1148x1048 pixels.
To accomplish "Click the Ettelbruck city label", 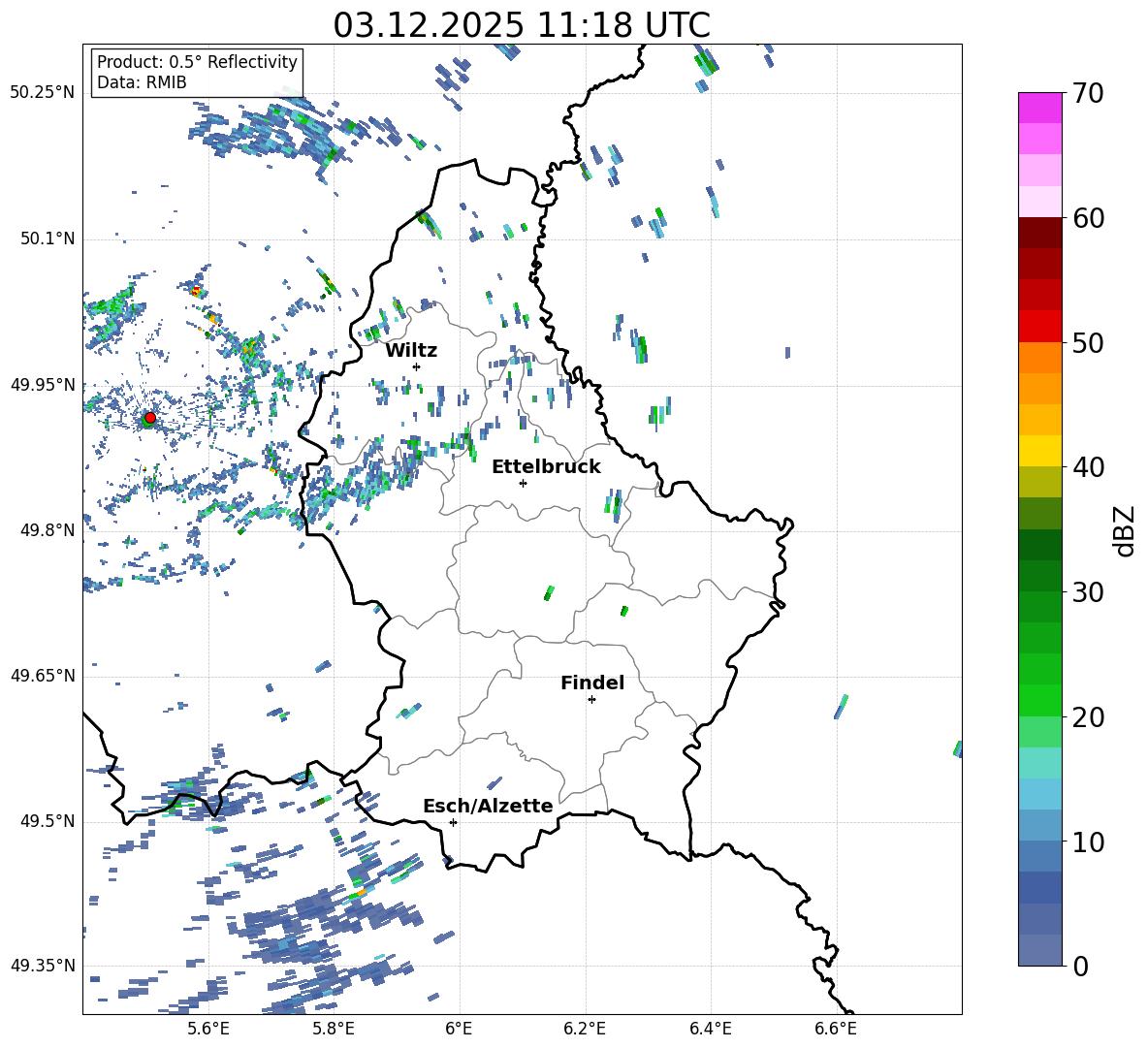I will 546,467.
